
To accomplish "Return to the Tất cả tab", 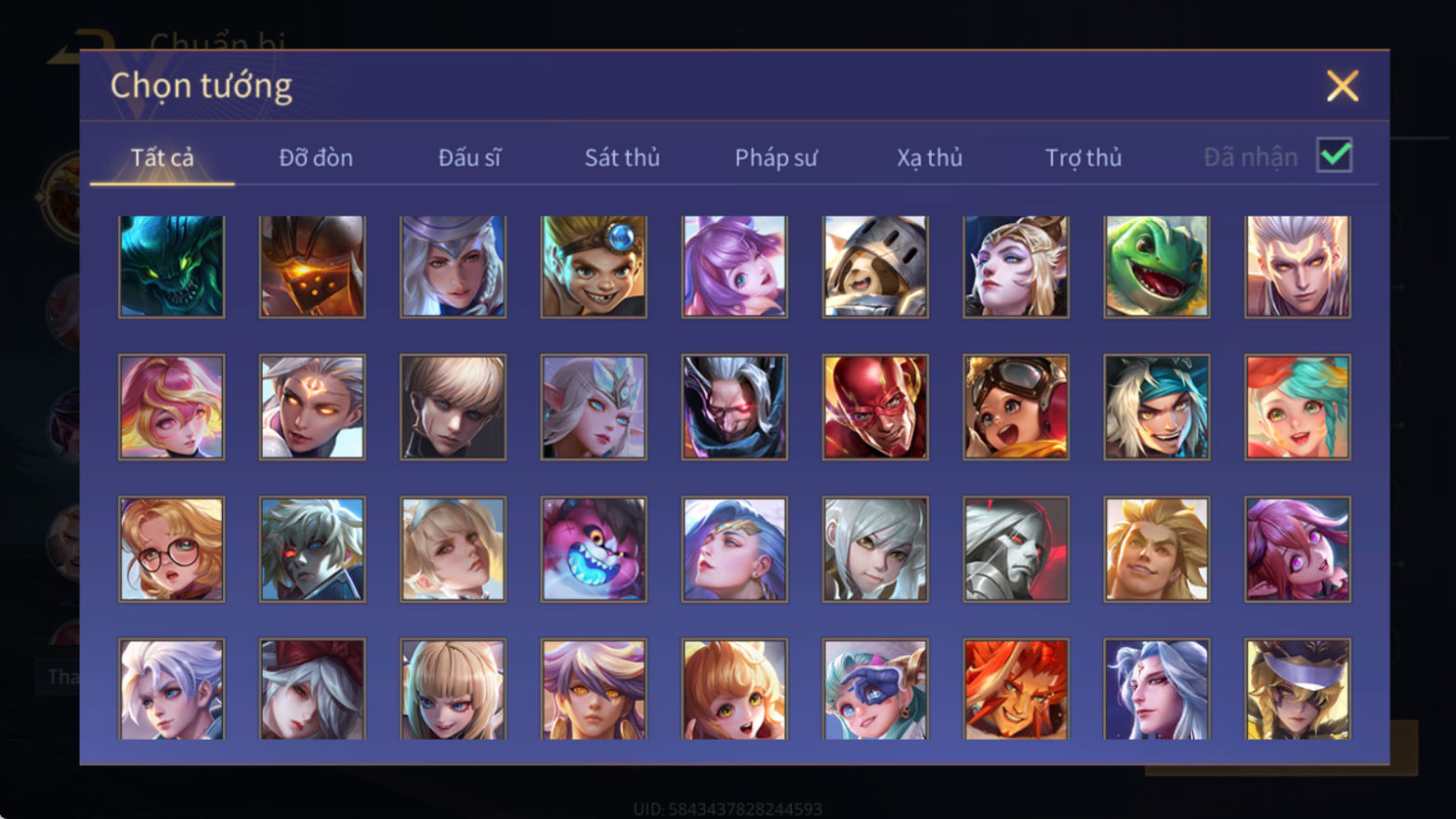I will tap(163, 158).
